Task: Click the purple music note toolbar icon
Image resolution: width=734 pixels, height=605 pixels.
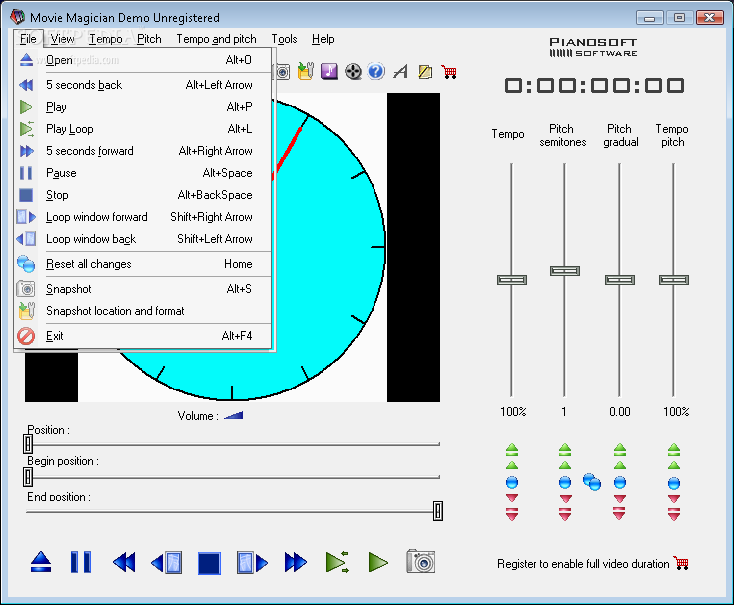Action: [x=329, y=71]
